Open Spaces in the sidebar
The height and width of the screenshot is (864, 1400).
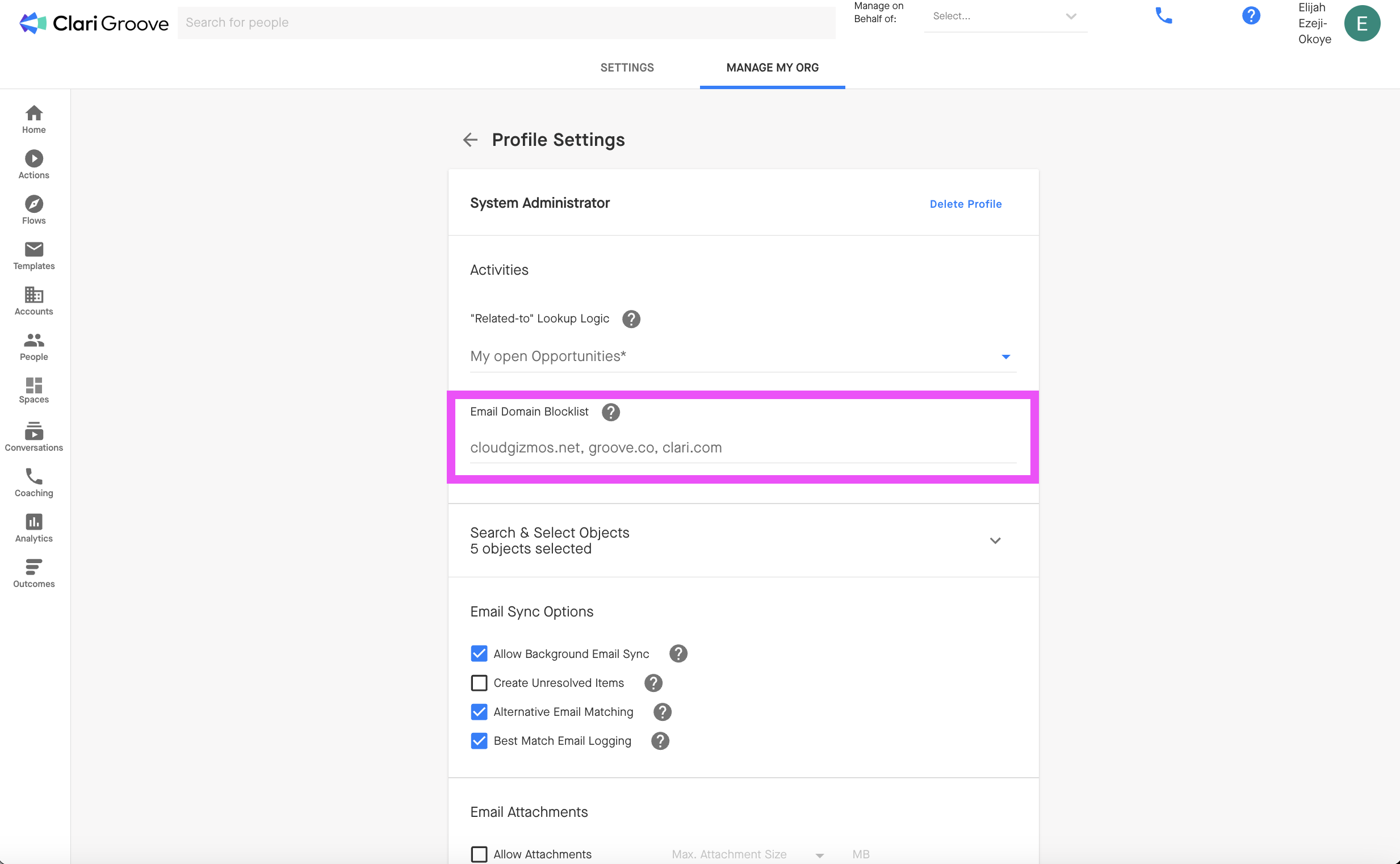(33, 391)
